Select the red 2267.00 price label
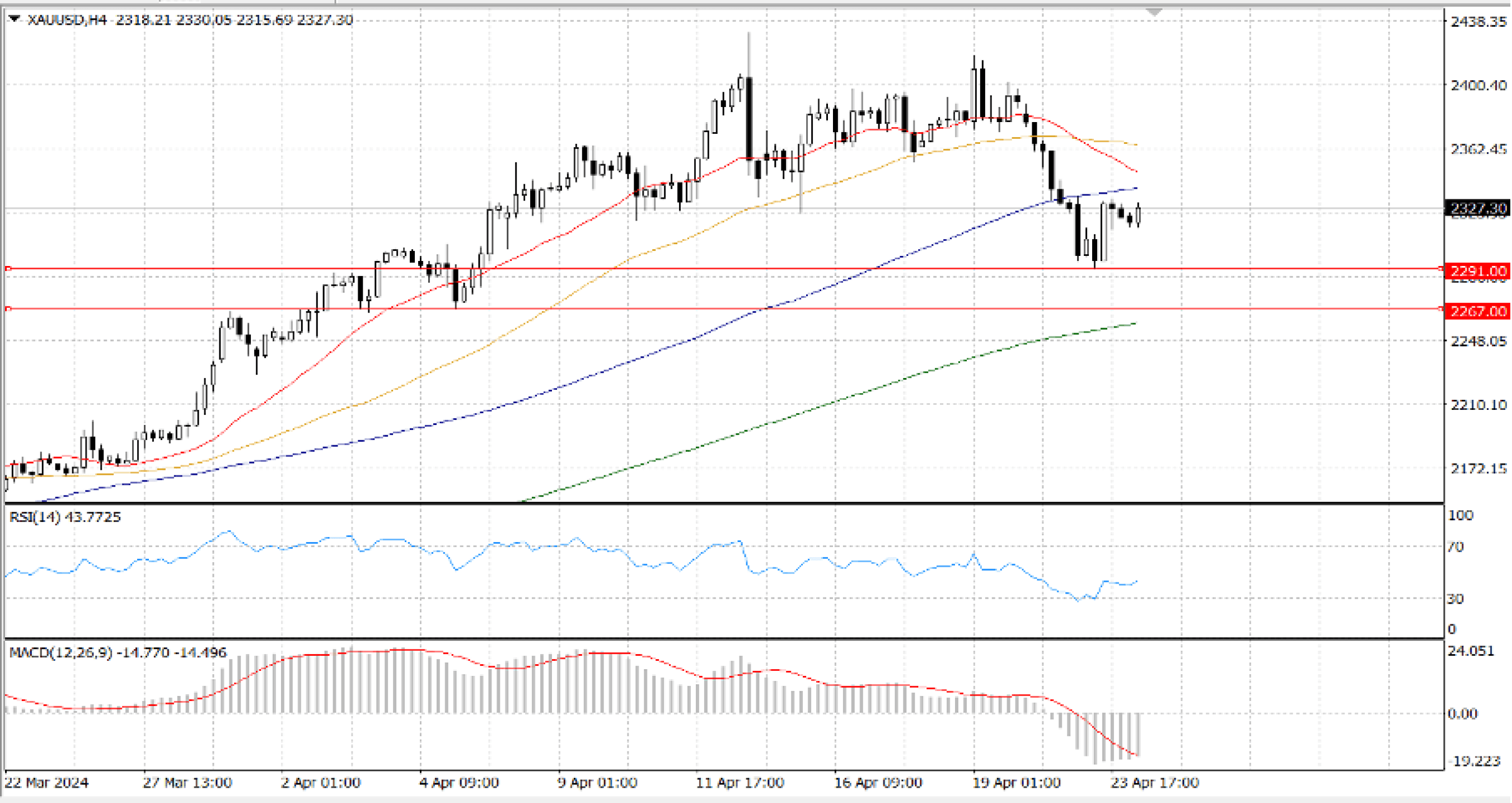 [x=1477, y=311]
